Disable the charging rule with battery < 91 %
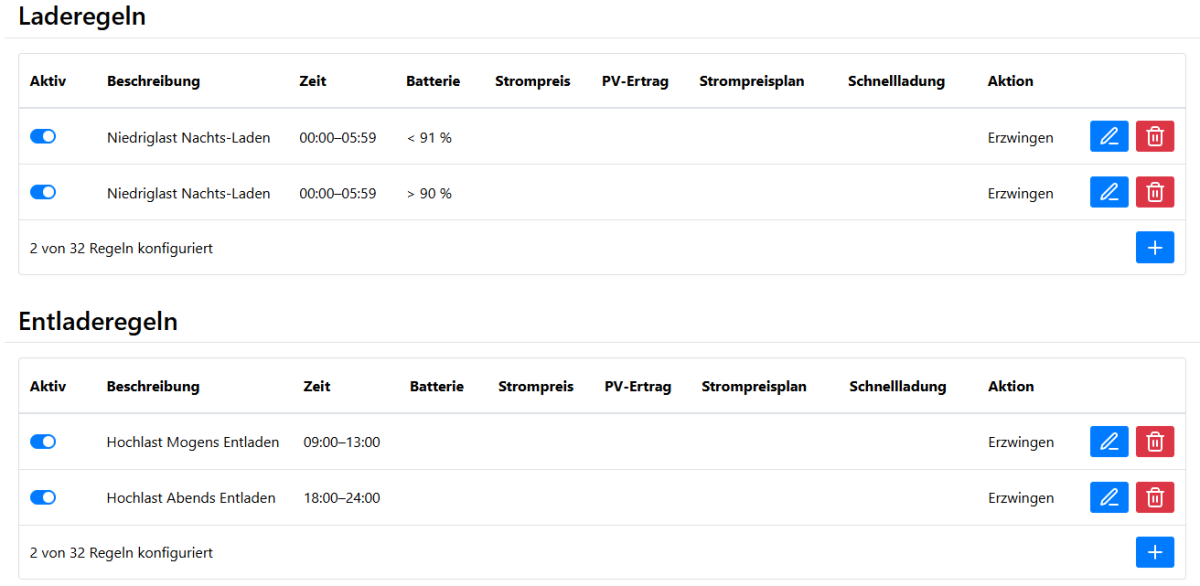The width and height of the screenshot is (1200, 586). [x=43, y=137]
